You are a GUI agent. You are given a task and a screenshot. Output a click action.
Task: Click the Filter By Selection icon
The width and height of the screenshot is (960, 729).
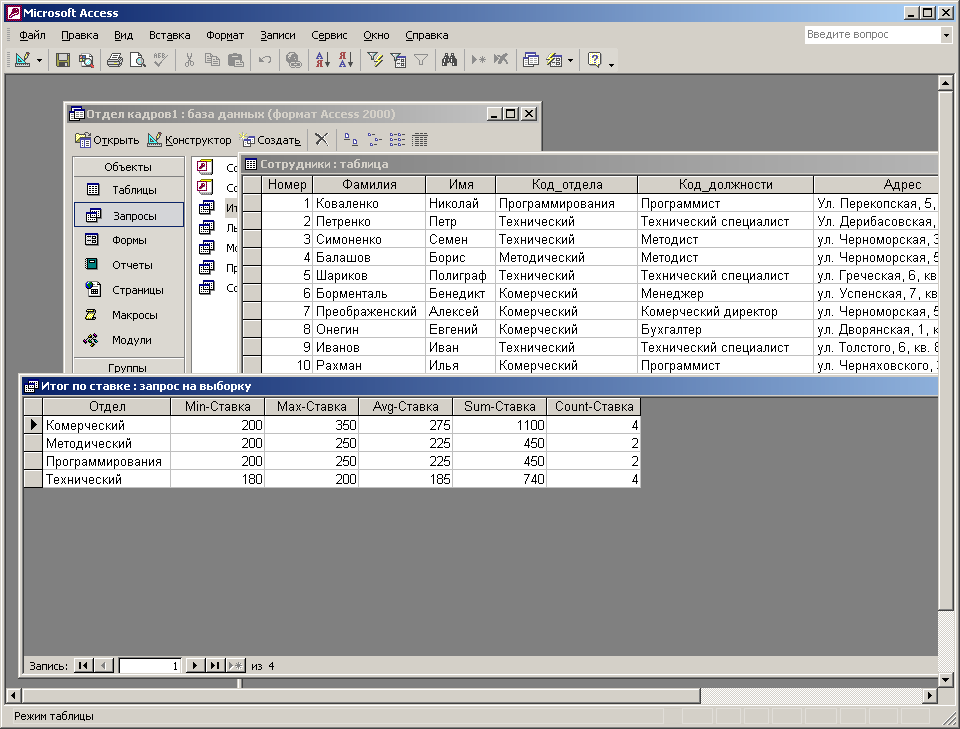[375, 60]
